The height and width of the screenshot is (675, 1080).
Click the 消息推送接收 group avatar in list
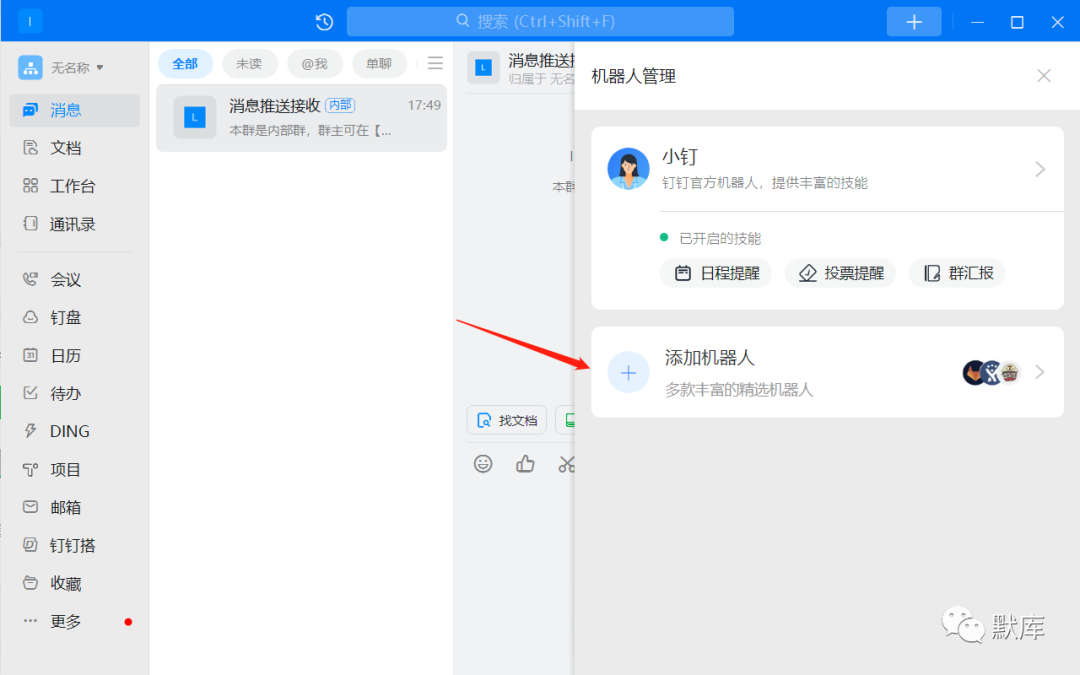(195, 118)
